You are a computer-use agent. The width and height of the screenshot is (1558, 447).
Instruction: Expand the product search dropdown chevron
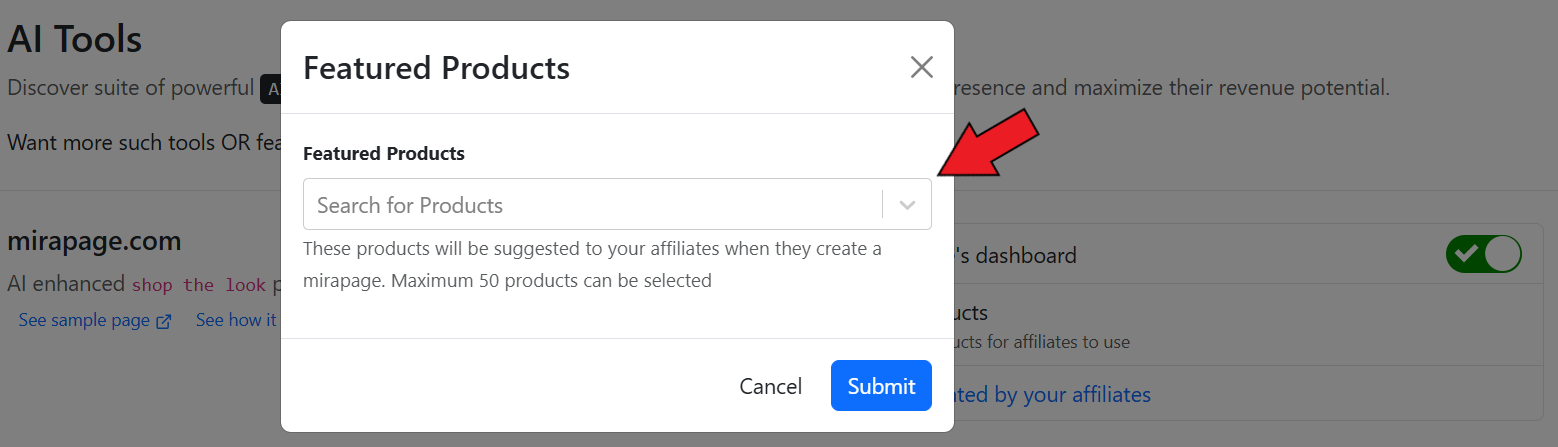pos(907,205)
